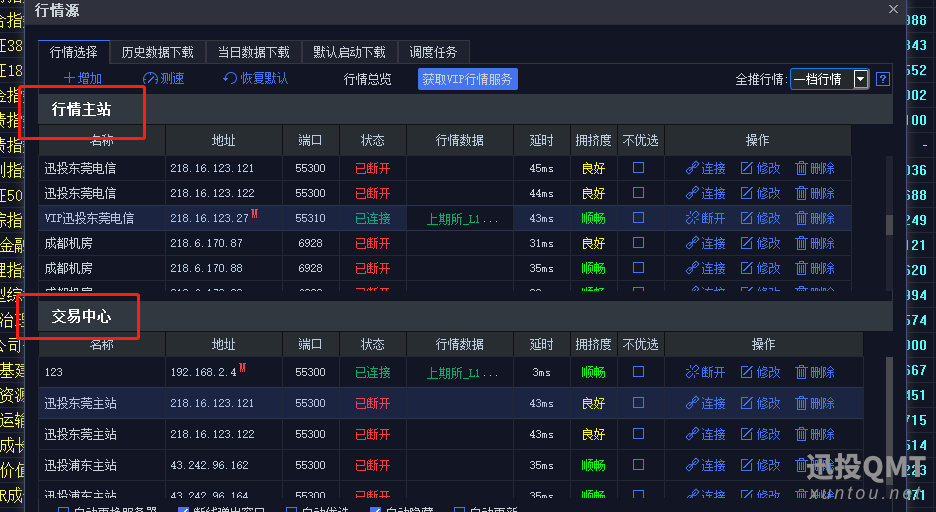Viewport: 936px width, 512px height.
Task: Edit the VIP迅投东莞电信 entry
Action: coord(760,218)
